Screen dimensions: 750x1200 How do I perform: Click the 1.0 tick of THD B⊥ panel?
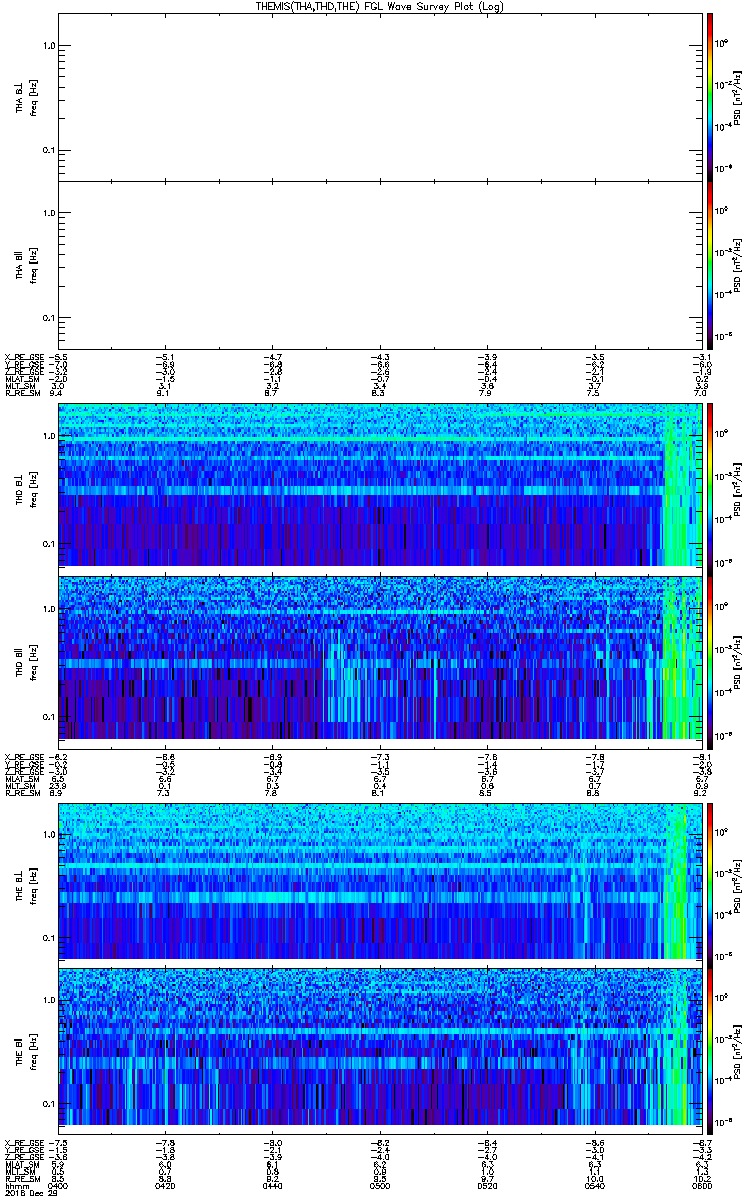tap(49, 436)
